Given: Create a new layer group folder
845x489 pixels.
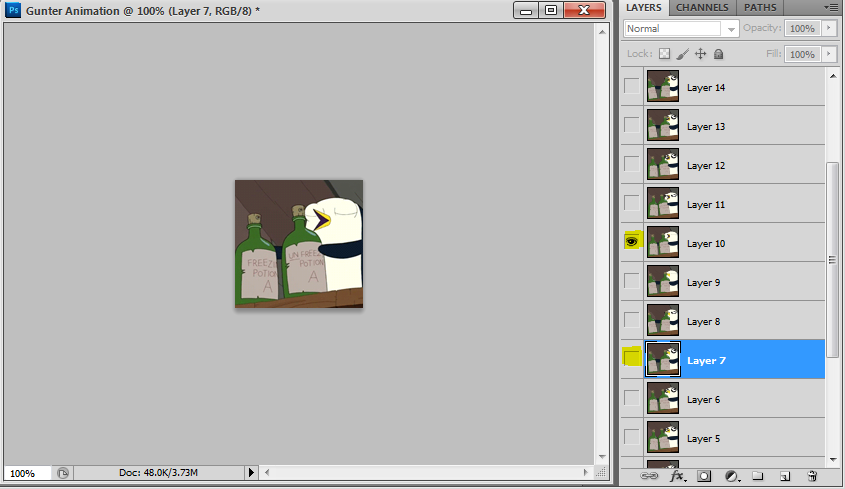Looking at the screenshot, I should click(758, 476).
